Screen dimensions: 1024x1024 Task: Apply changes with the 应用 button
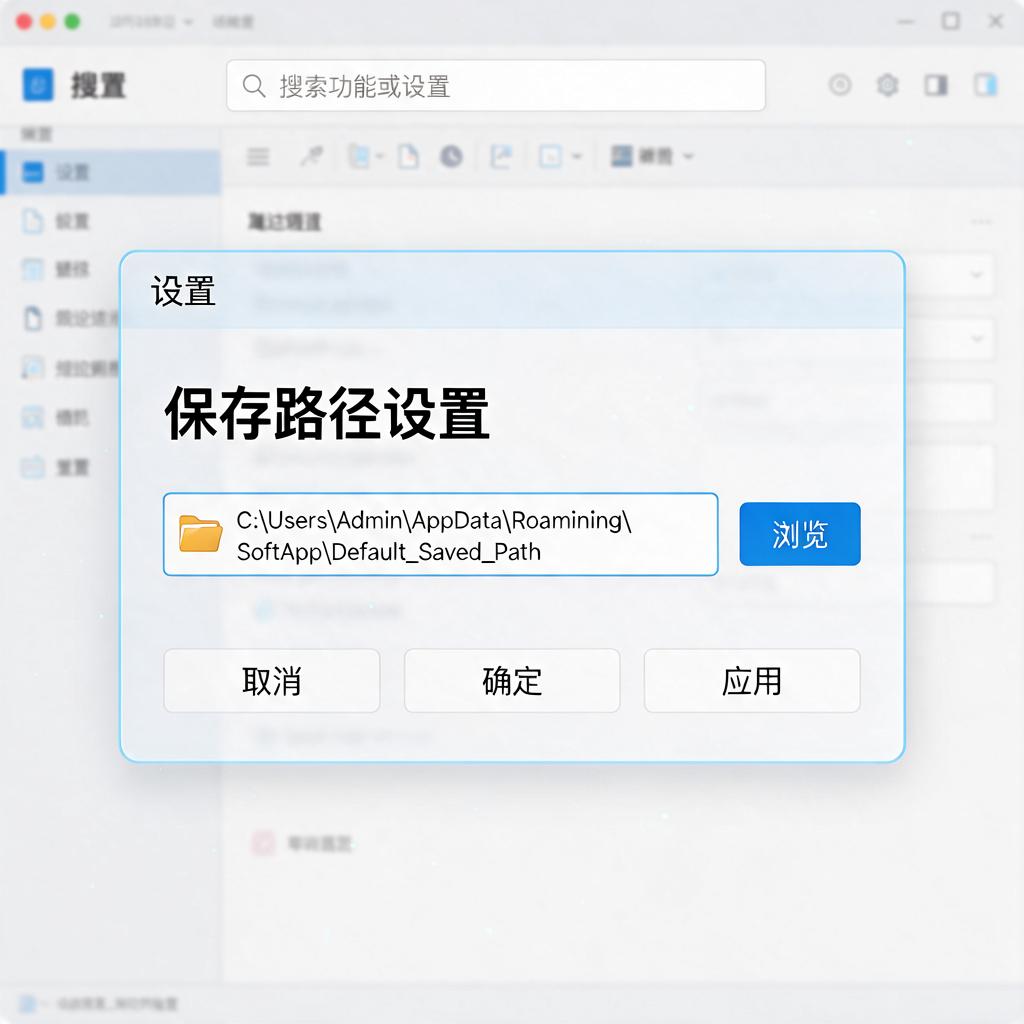click(752, 680)
